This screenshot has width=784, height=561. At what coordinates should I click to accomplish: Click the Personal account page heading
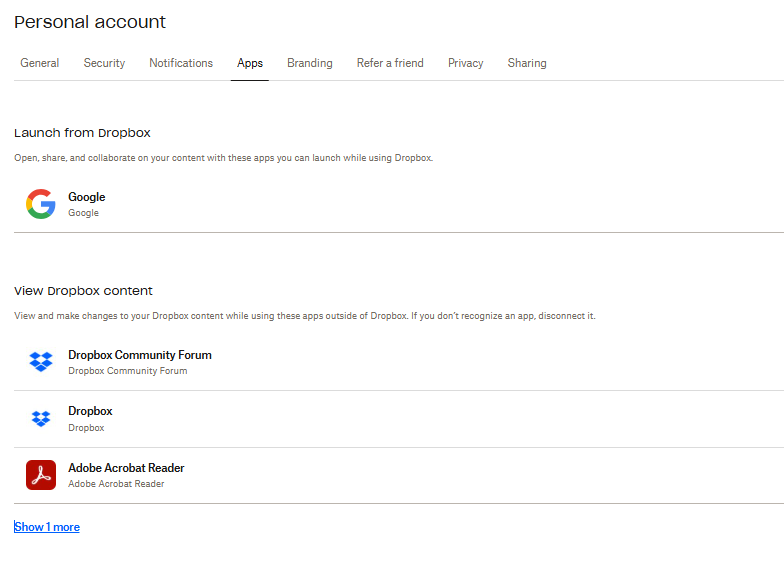click(90, 22)
